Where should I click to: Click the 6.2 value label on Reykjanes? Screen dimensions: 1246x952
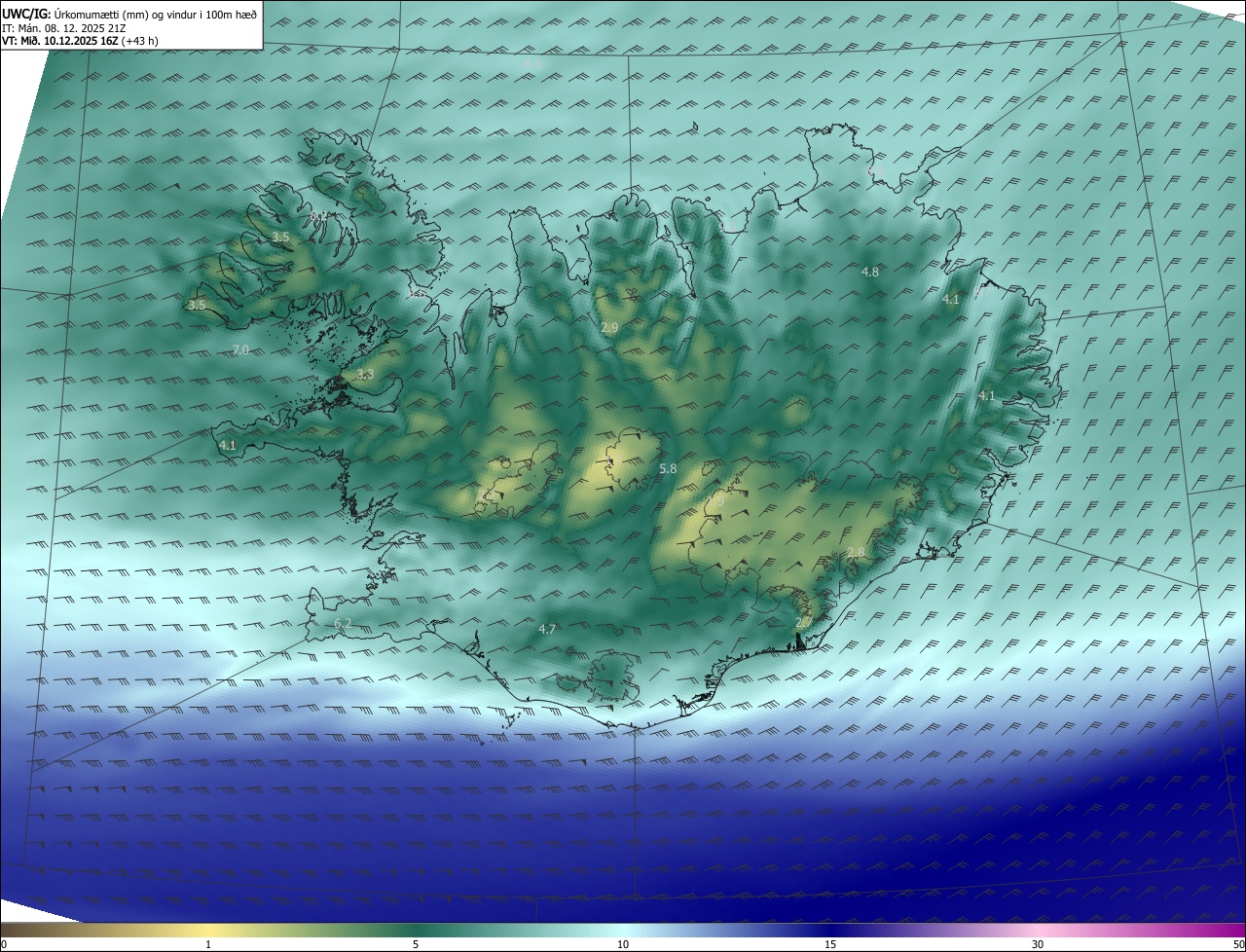pyautogui.click(x=343, y=623)
